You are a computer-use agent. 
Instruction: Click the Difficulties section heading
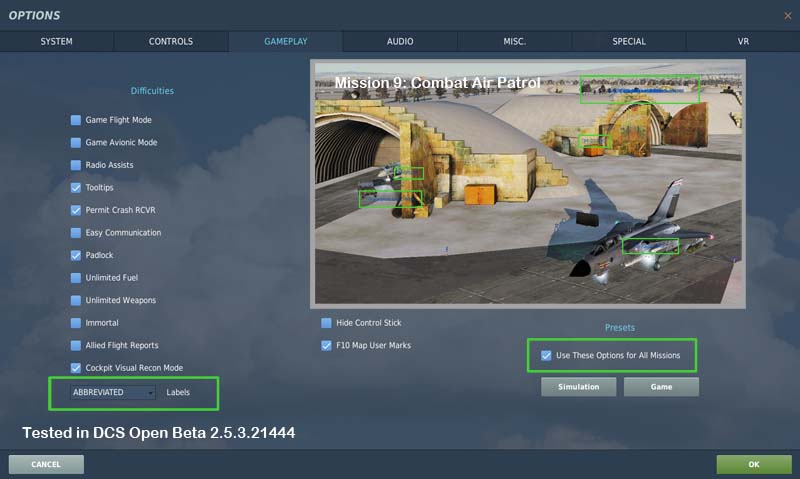pos(152,91)
